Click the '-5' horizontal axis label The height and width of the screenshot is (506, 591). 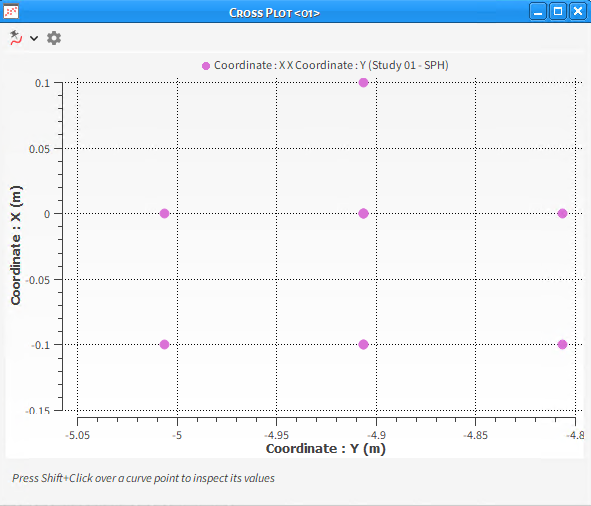[x=177, y=435]
